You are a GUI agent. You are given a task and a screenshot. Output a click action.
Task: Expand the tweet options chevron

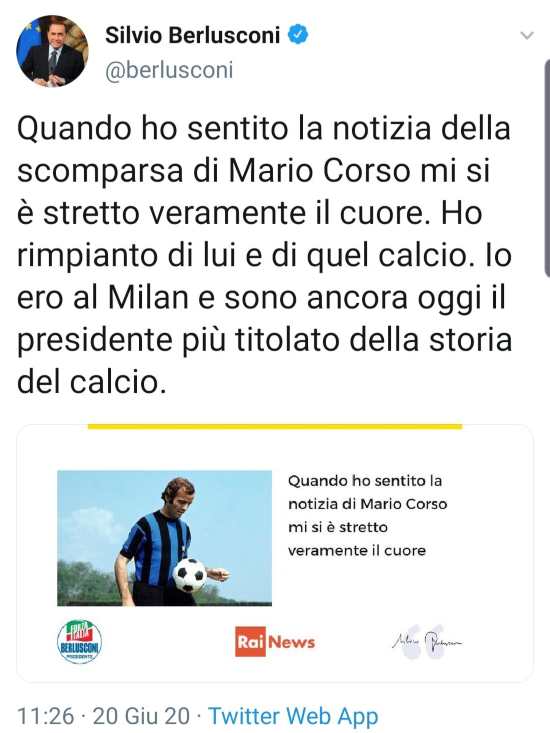point(527,36)
